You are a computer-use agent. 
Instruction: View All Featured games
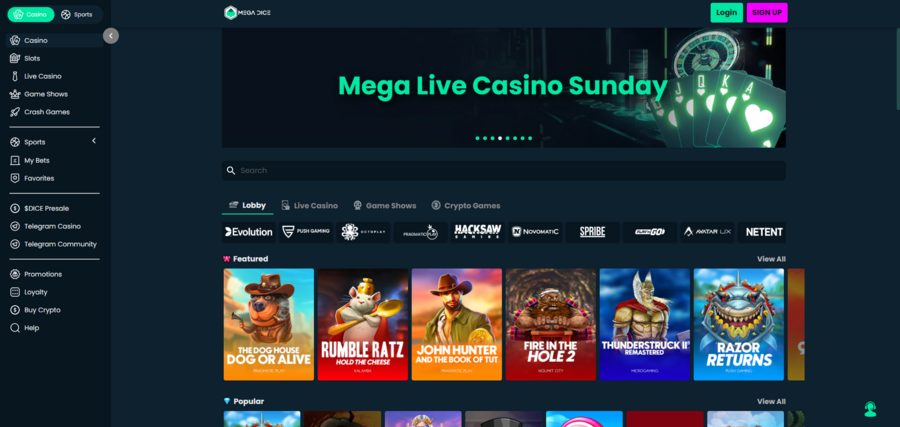(x=771, y=259)
